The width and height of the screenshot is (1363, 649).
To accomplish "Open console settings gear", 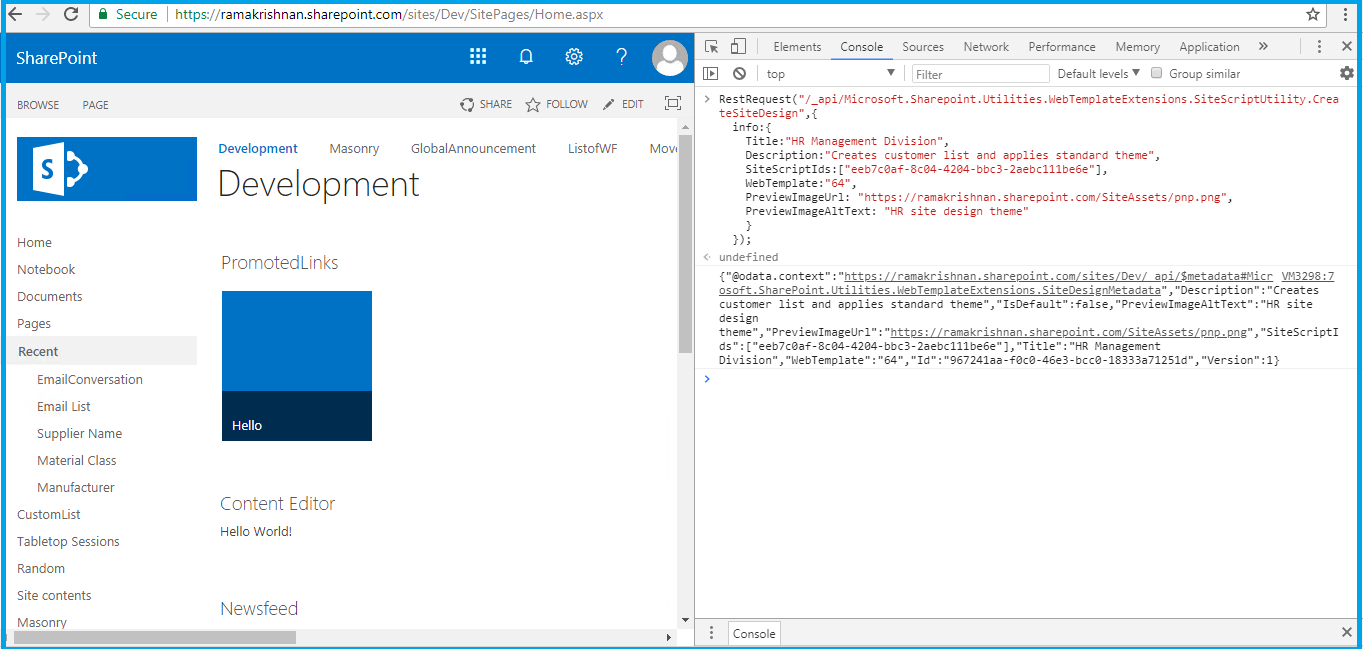I will tap(1347, 73).
